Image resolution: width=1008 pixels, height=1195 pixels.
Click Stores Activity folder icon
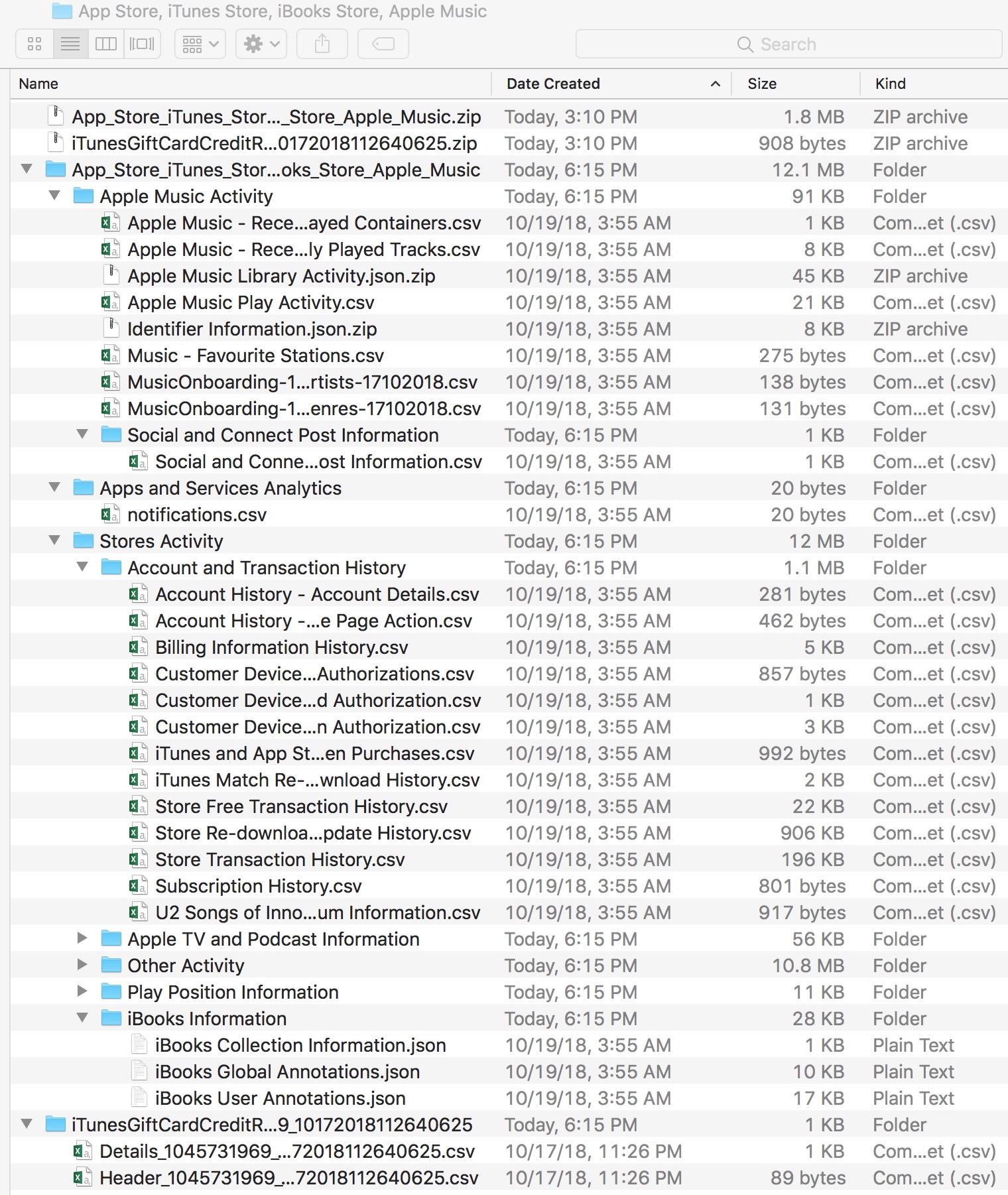pyautogui.click(x=83, y=540)
